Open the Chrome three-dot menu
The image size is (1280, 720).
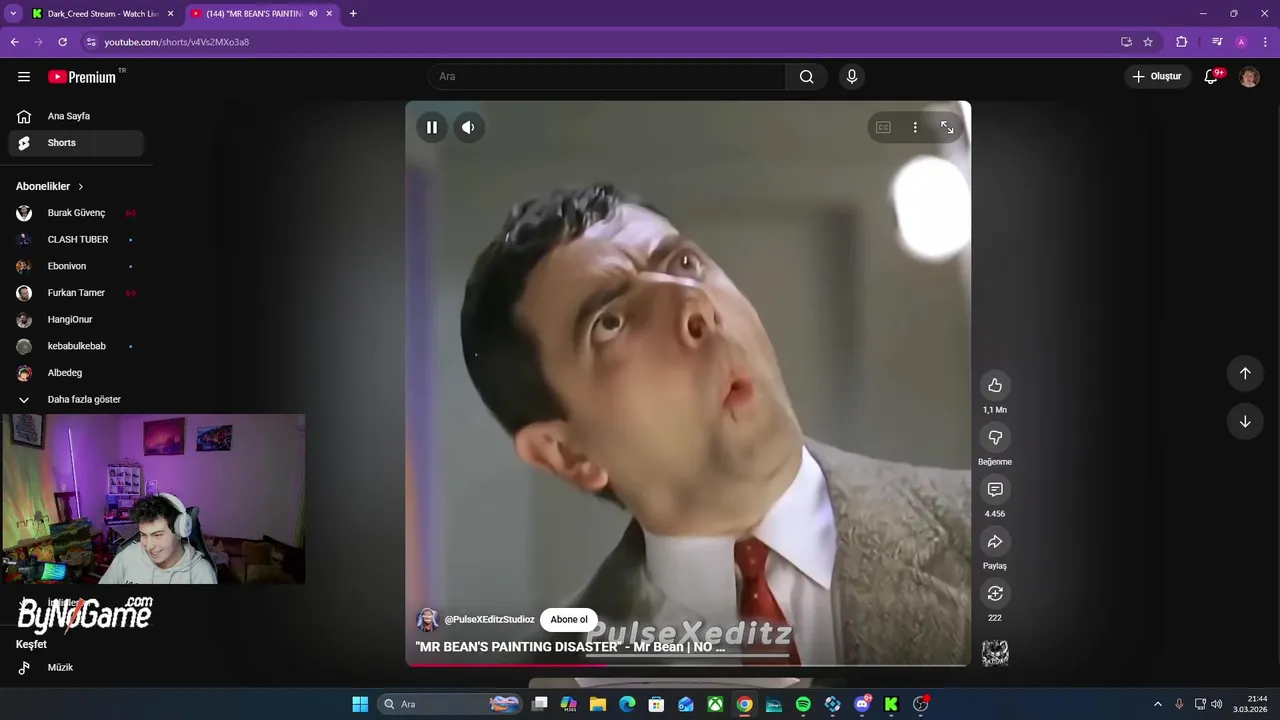coord(1265,42)
